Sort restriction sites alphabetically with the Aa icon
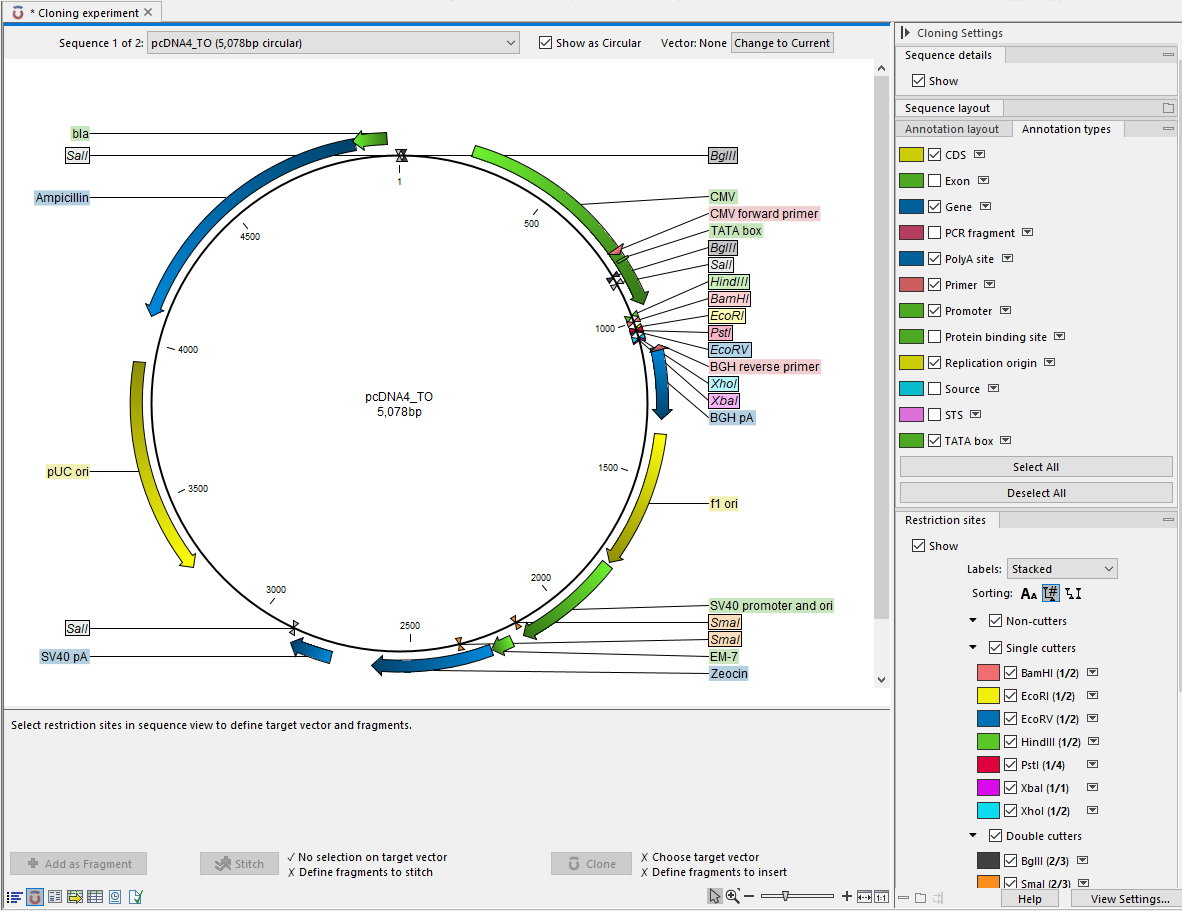Viewport: 1182px width, 911px height. [x=1028, y=594]
